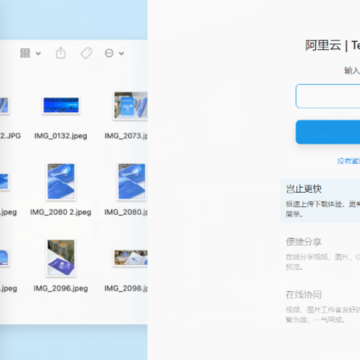Viewport: 360px width, 360px height.
Task: Select the IMG_2080 2.jpeg thumbnail
Action: tap(61, 182)
